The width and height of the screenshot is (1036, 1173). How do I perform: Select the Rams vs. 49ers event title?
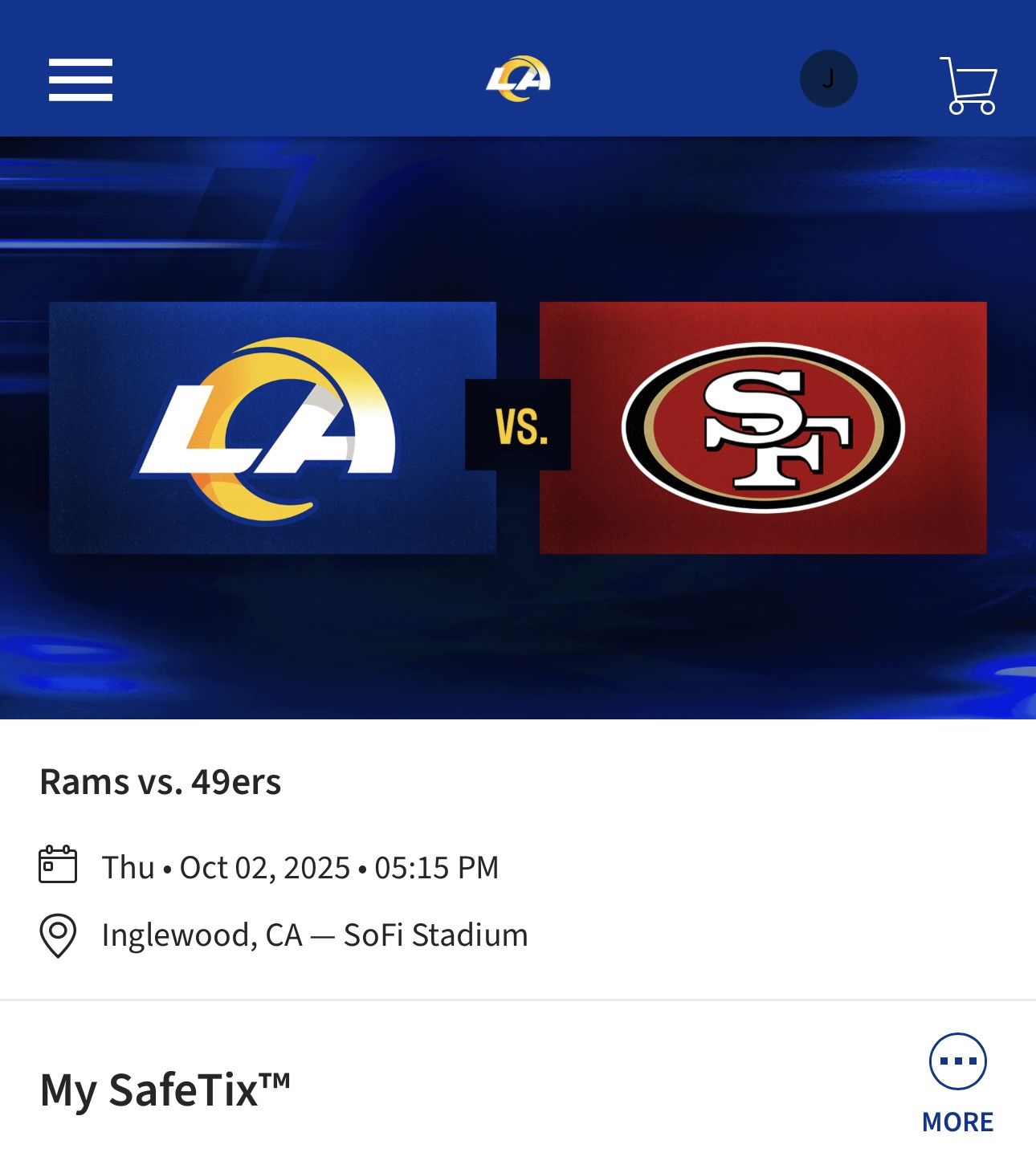[x=160, y=782]
